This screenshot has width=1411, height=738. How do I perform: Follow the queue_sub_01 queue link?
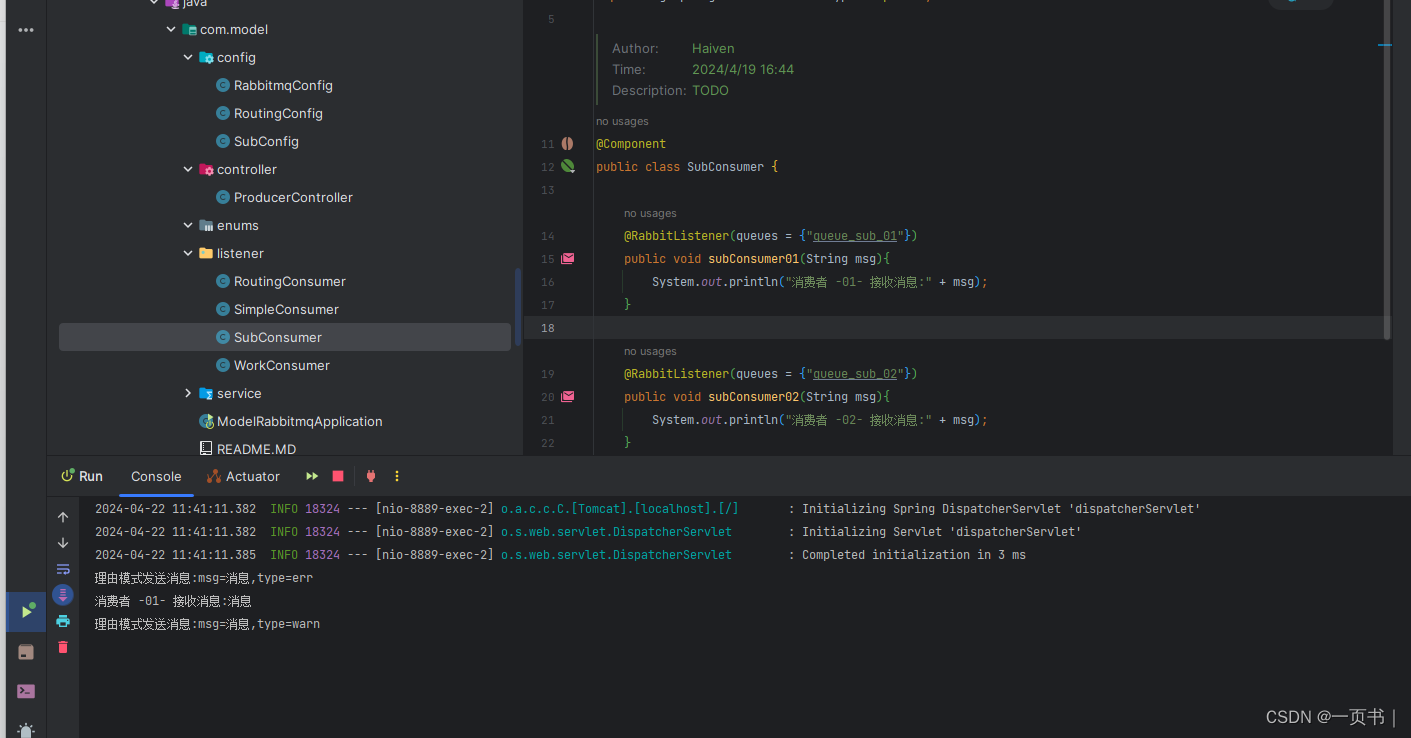855,236
